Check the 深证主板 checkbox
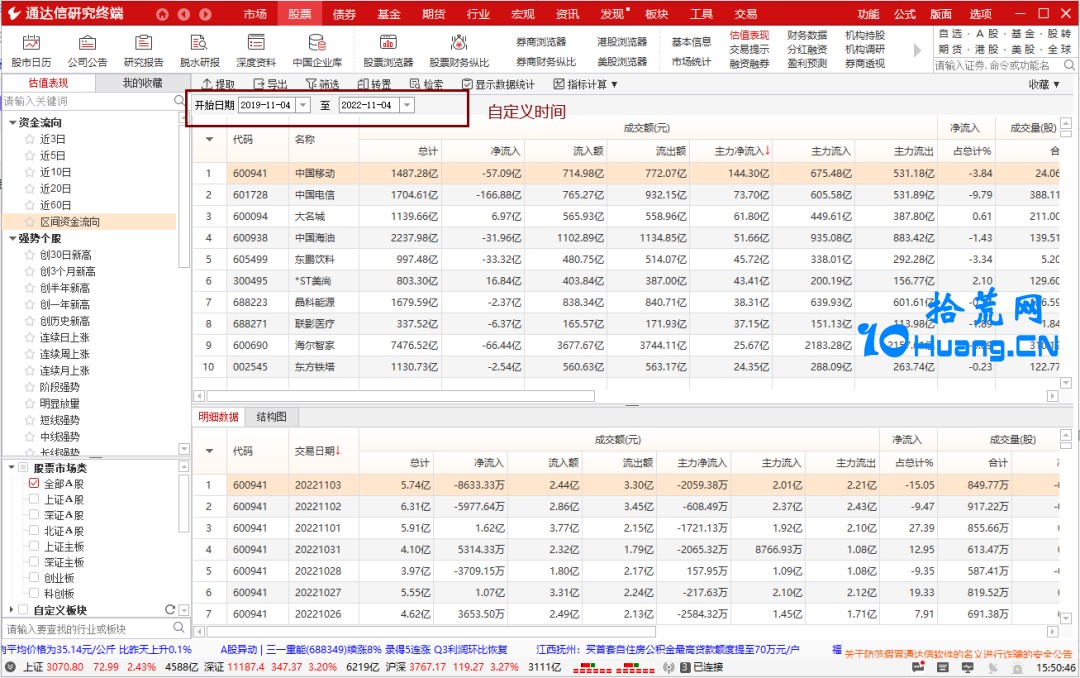The image size is (1080, 678). coord(34,562)
